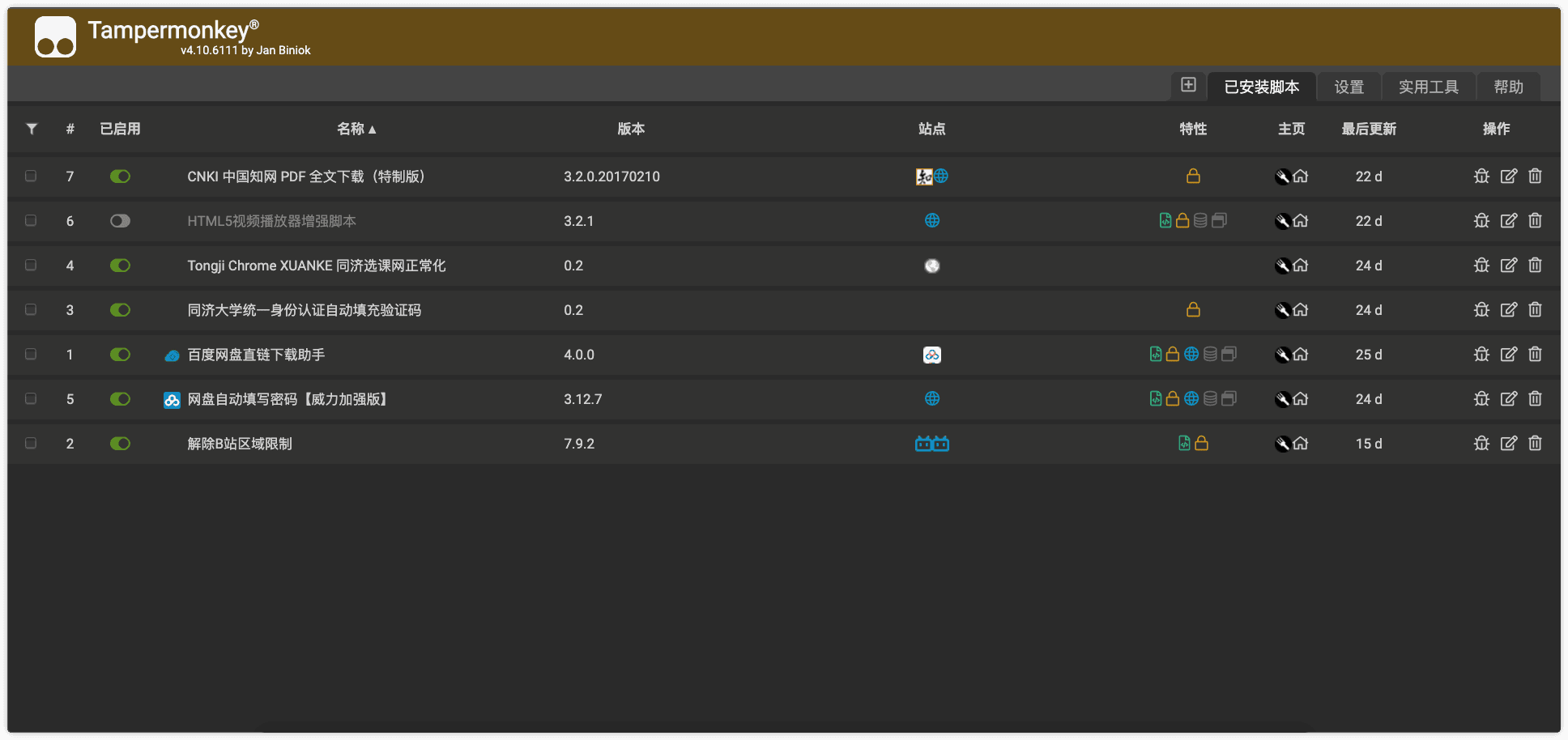Tick the checkbox for script number 6
1568x740 pixels.
[31, 220]
